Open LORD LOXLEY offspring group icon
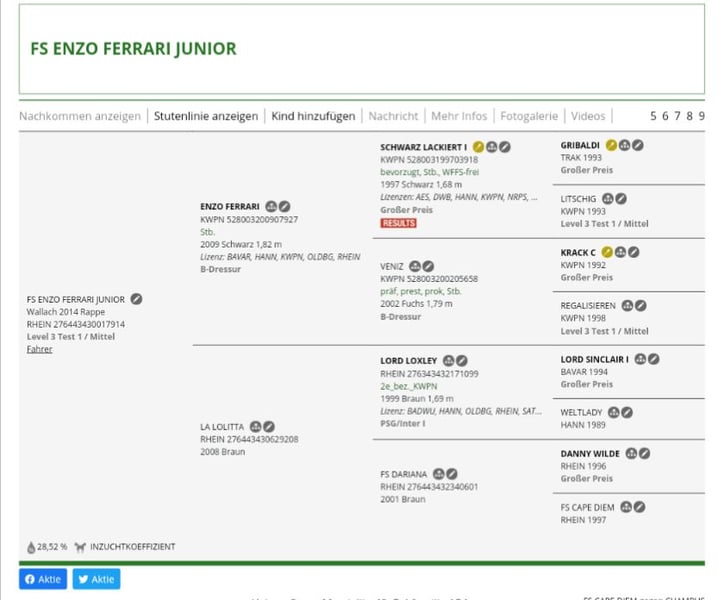 [x=449, y=361]
